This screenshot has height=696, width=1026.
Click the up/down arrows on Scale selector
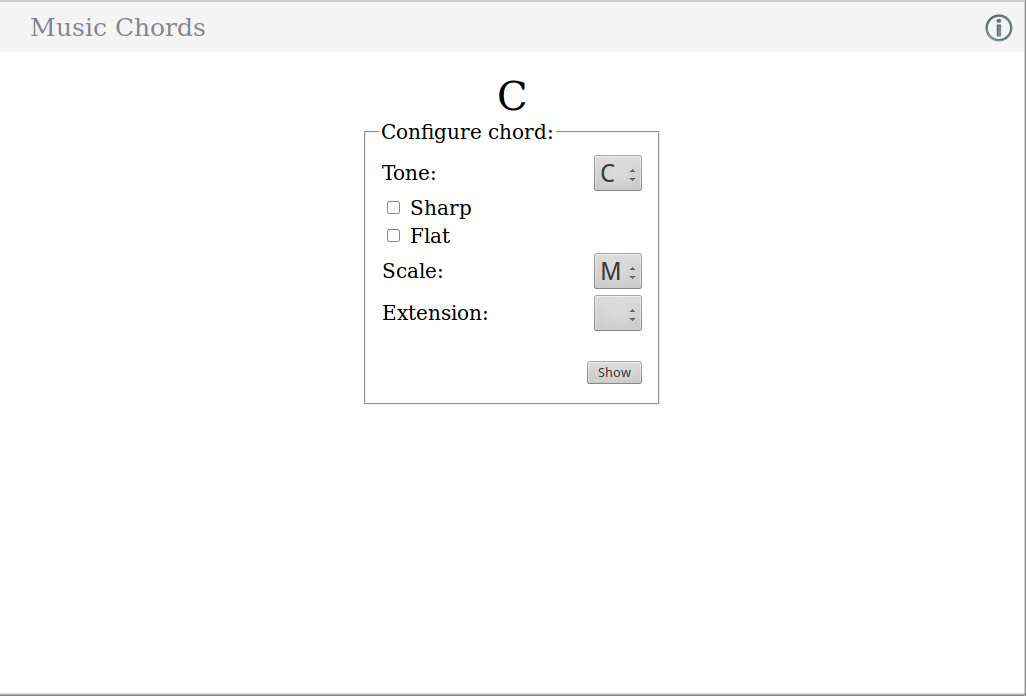[632, 272]
